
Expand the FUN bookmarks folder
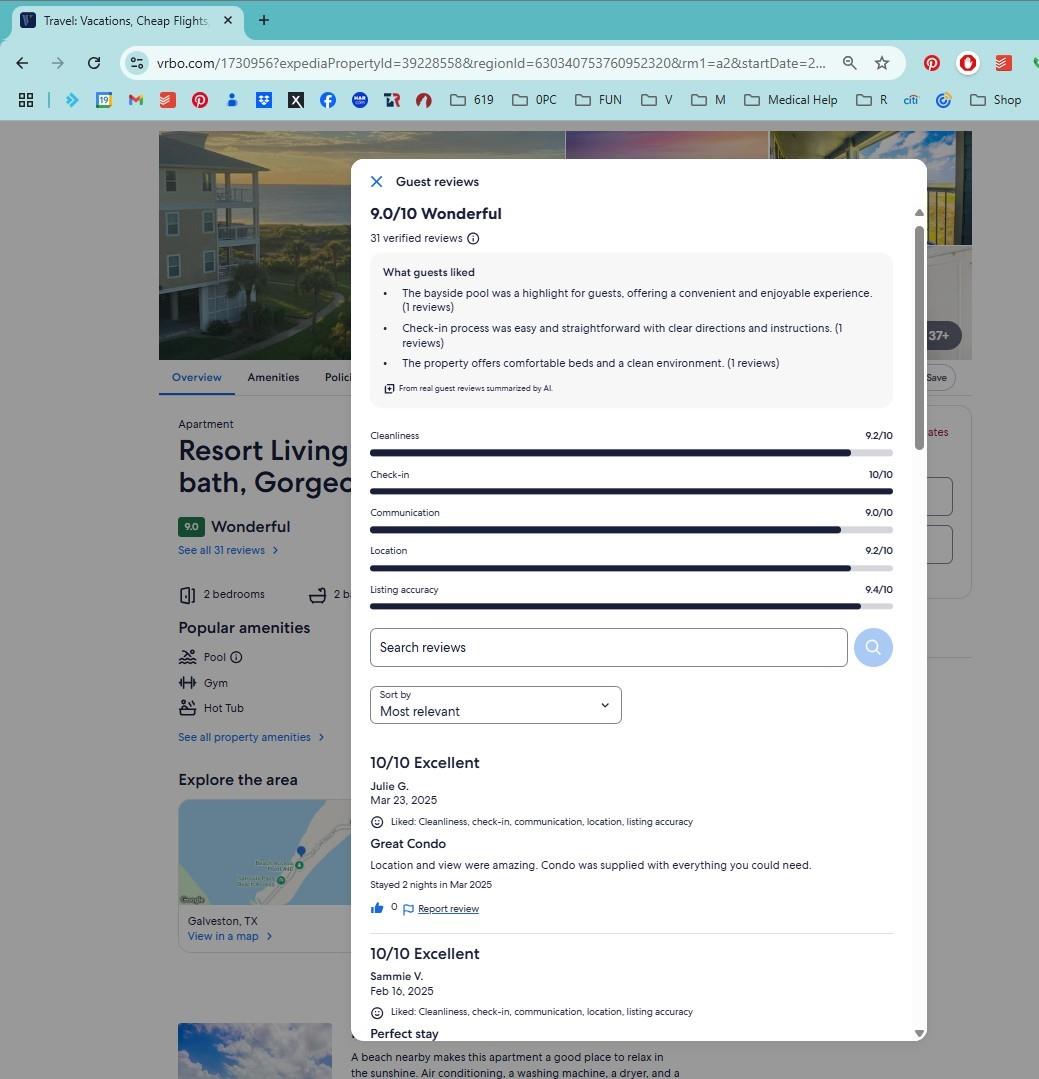coord(598,100)
